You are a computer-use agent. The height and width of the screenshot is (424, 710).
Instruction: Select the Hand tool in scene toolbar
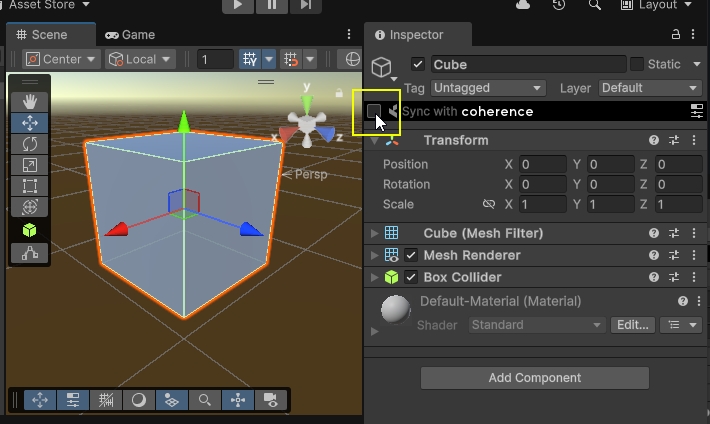(x=29, y=101)
